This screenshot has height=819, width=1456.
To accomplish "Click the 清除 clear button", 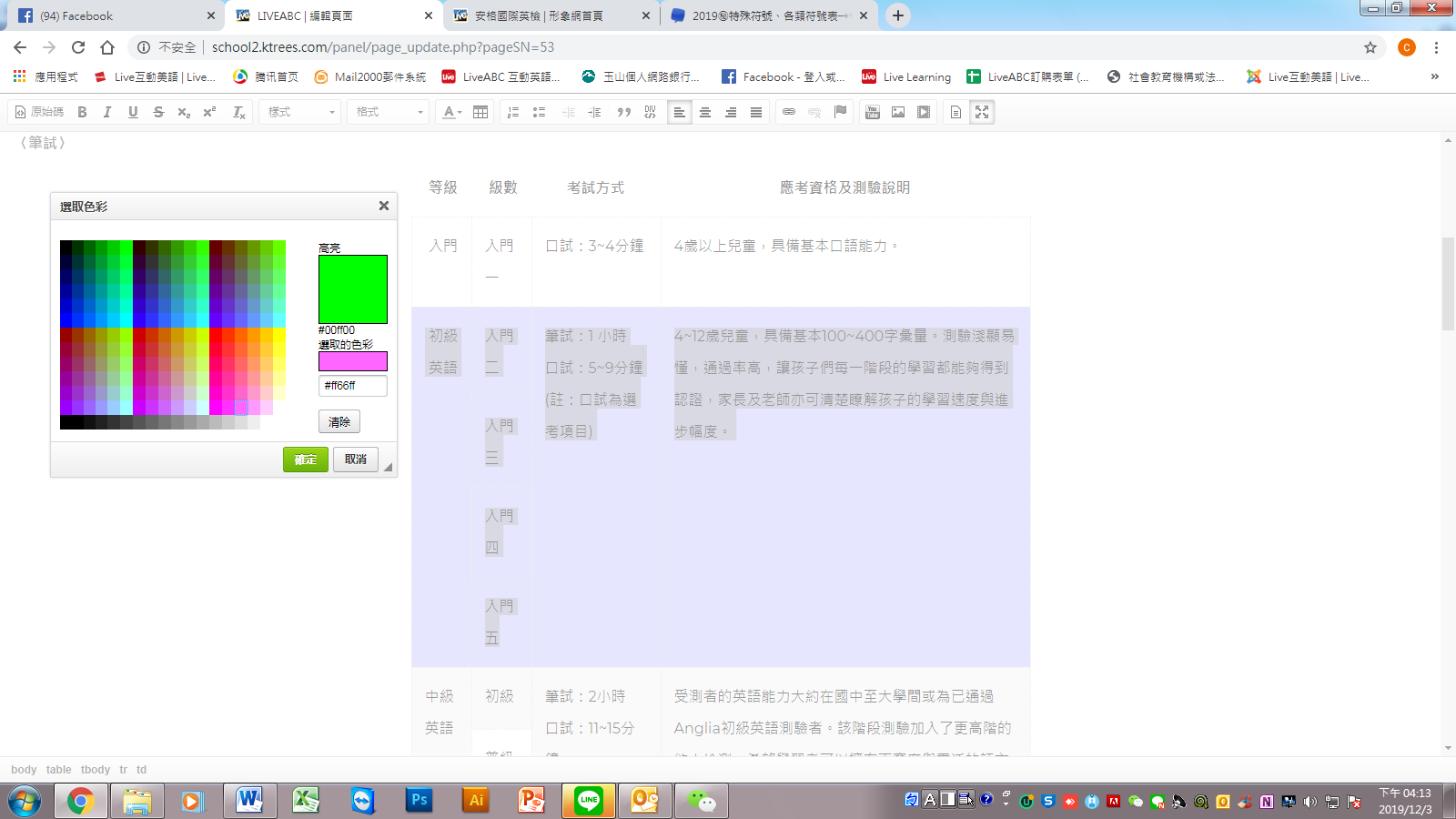I will tap(339, 421).
